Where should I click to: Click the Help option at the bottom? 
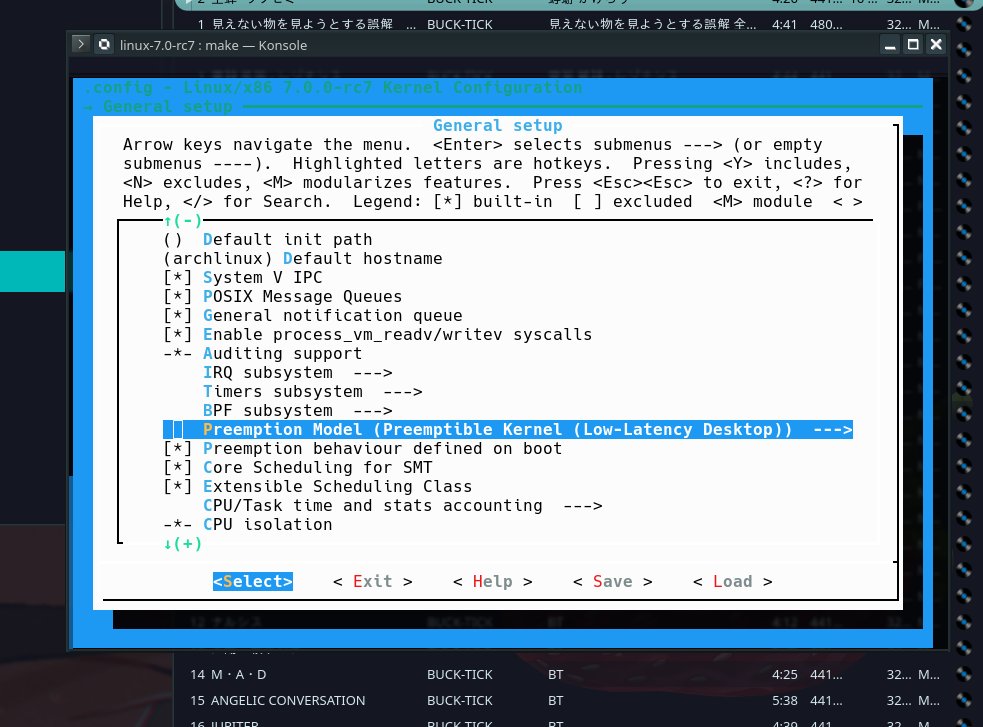click(x=492, y=581)
